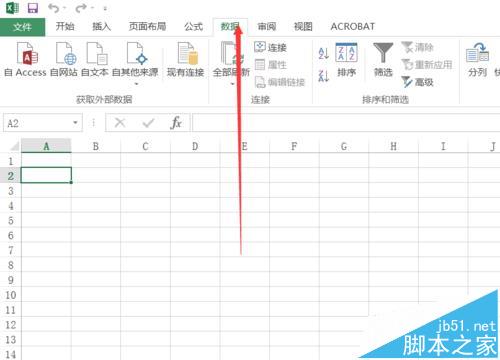Switch to the 审阅 tab

pyautogui.click(x=267, y=26)
